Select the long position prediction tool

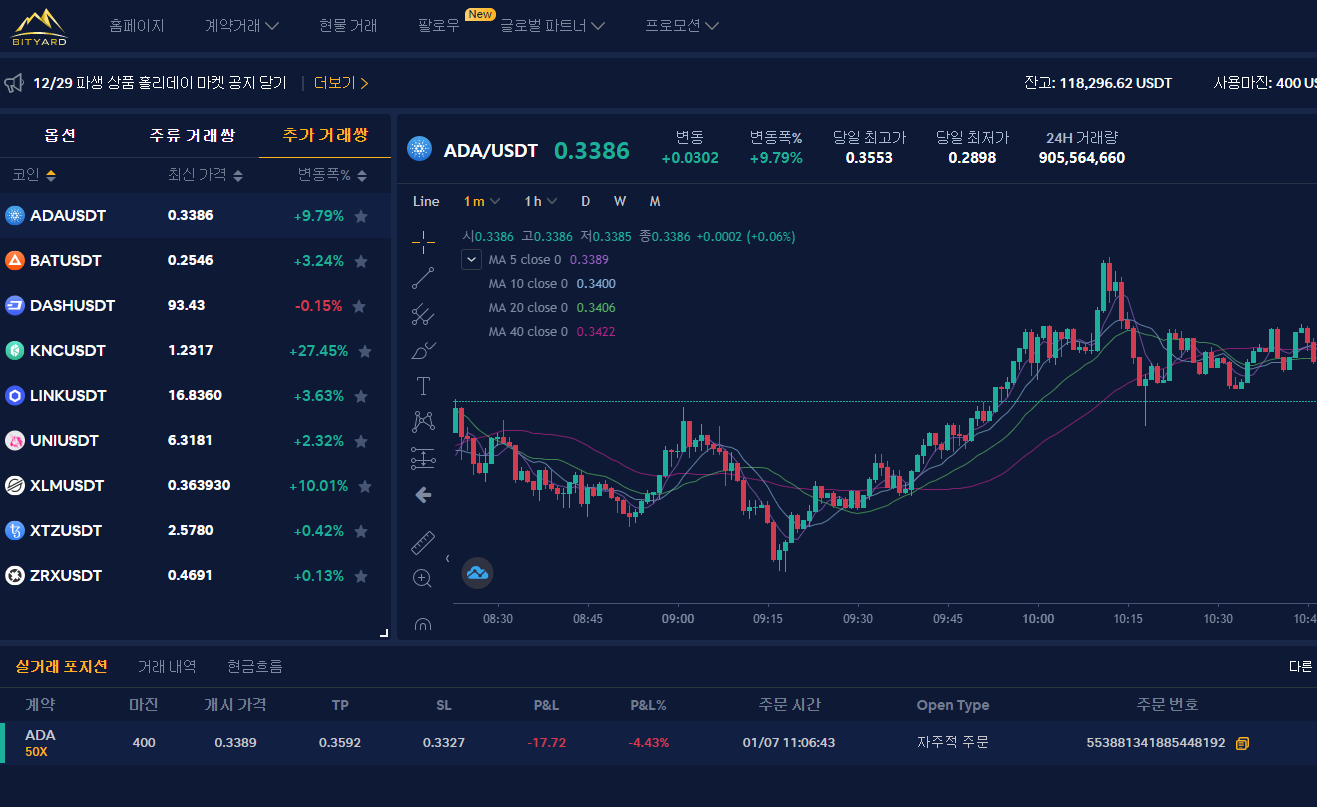(x=423, y=458)
